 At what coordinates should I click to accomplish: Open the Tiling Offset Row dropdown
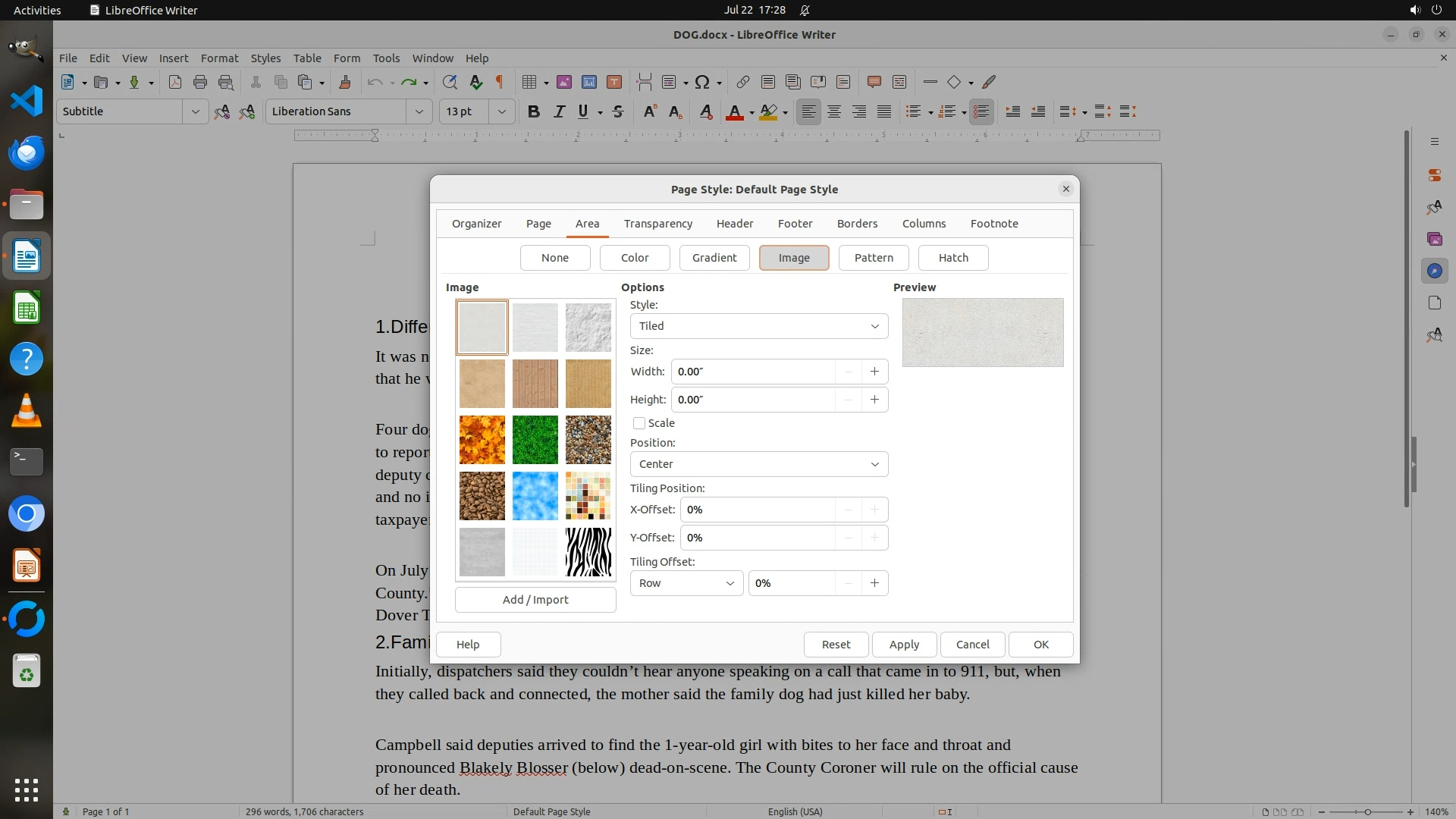point(686,583)
